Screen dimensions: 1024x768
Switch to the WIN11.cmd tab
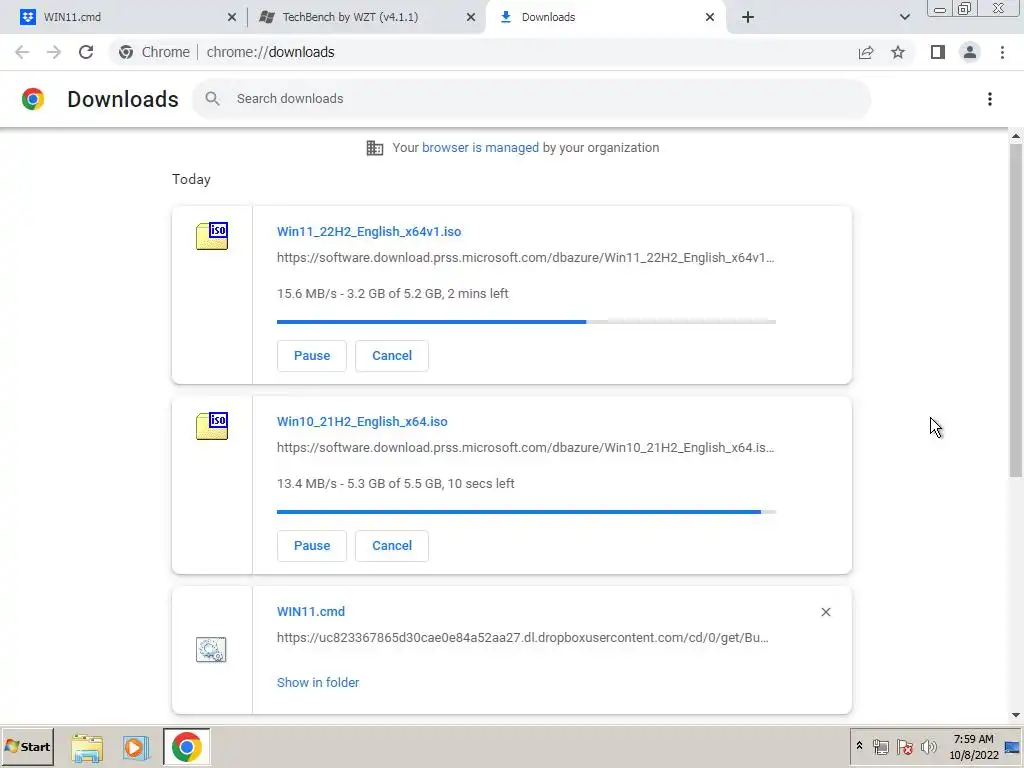122,17
